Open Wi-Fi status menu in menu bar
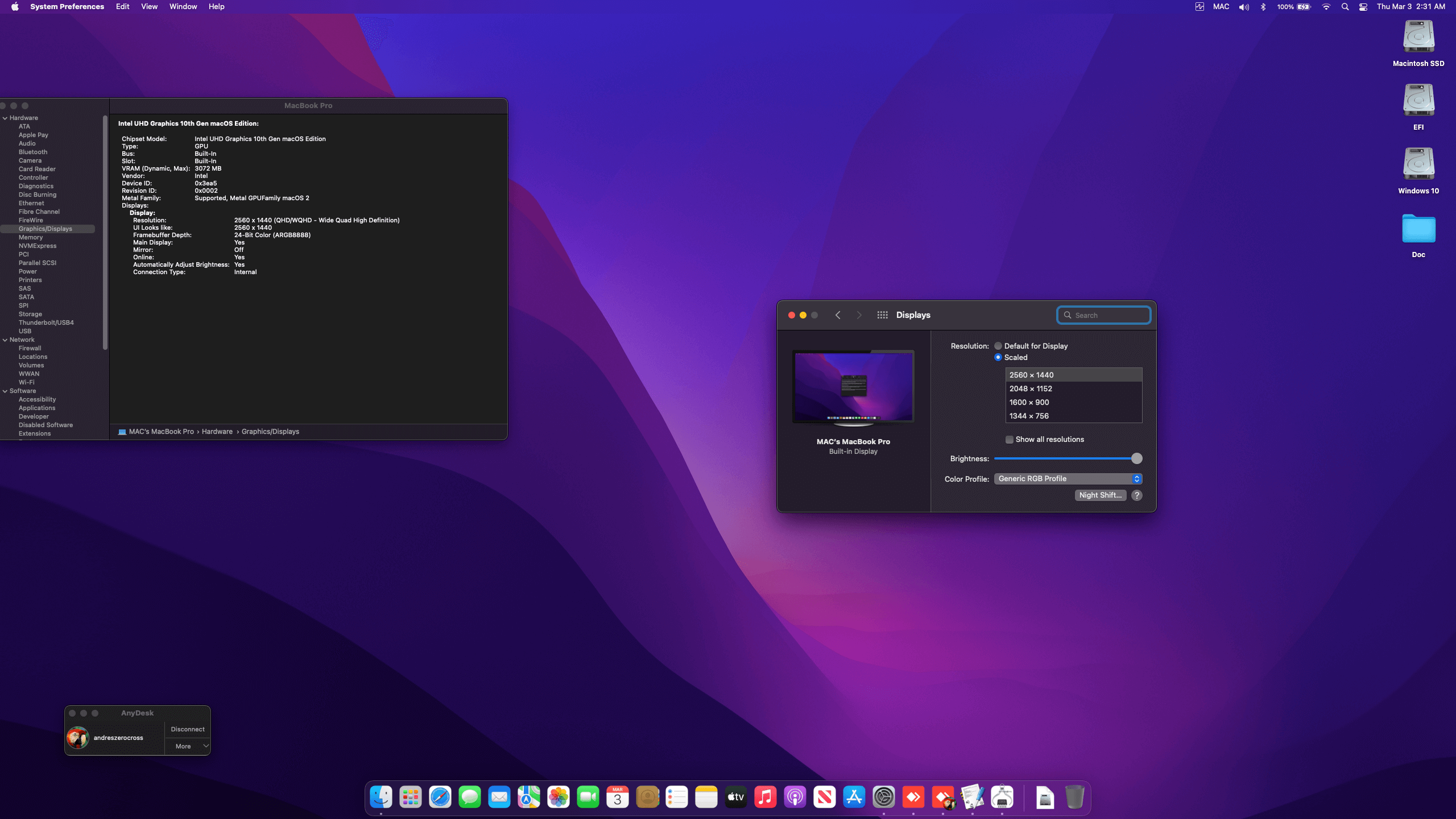 click(1326, 7)
